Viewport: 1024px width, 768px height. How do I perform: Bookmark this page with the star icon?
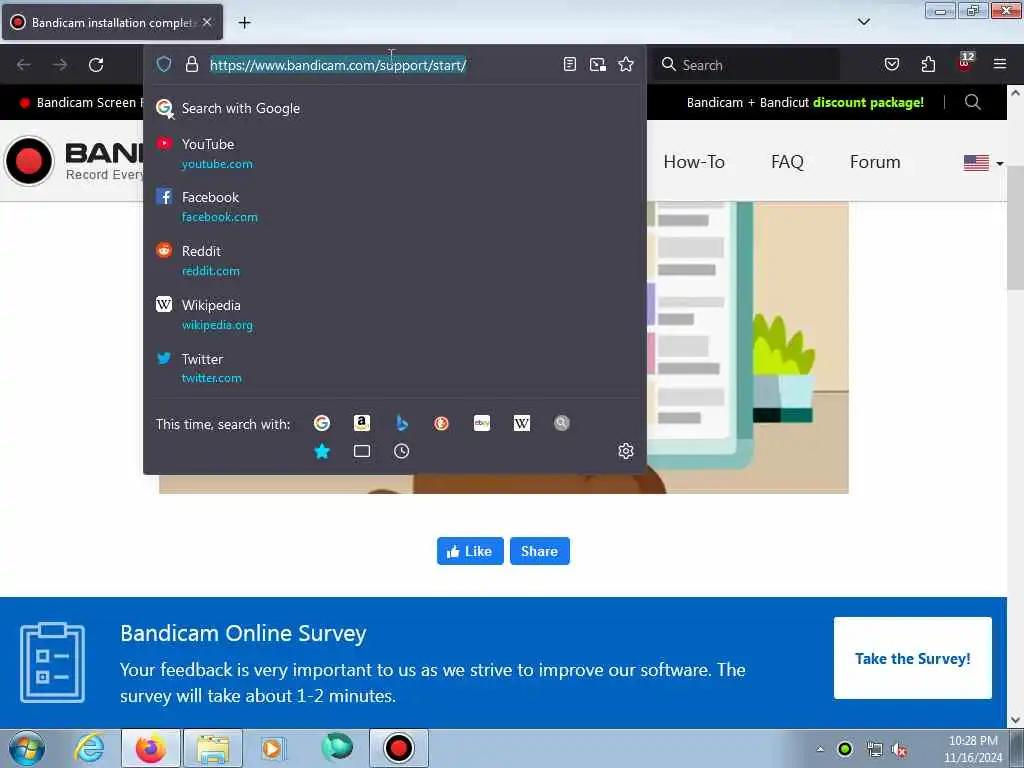[x=626, y=64]
